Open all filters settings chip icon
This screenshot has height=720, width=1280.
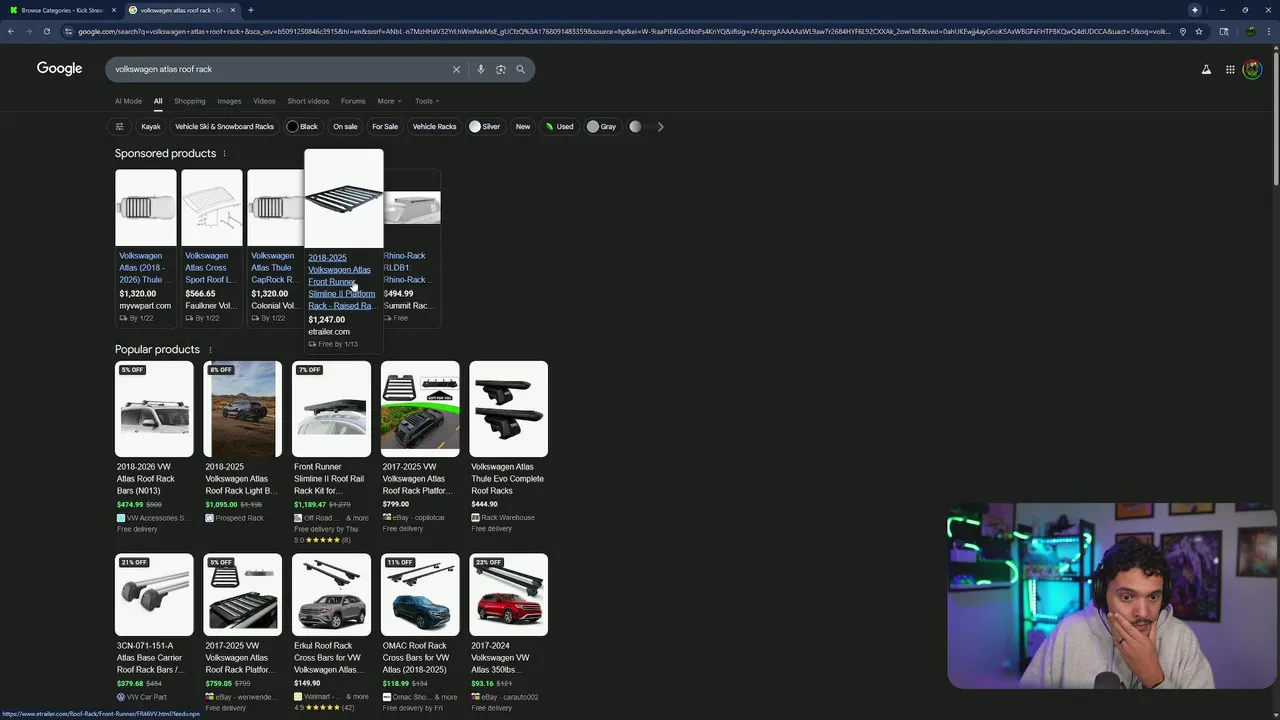pos(119,127)
